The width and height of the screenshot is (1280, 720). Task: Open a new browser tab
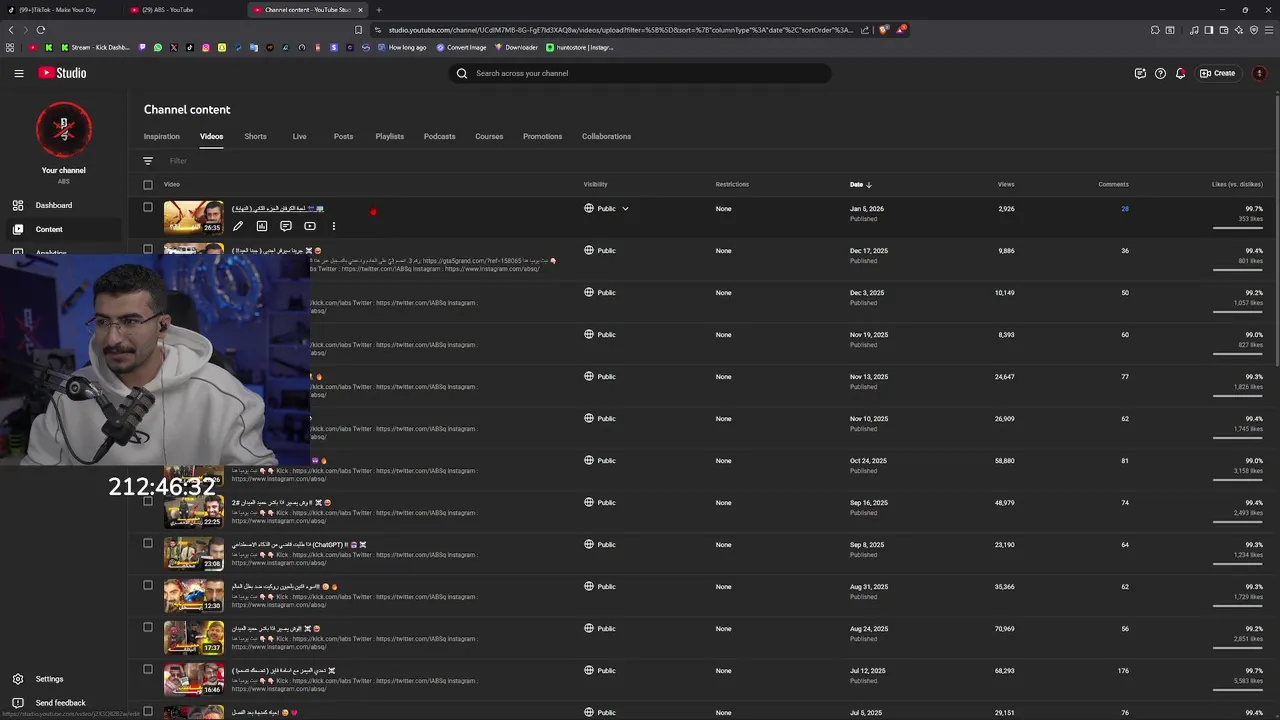pos(378,10)
